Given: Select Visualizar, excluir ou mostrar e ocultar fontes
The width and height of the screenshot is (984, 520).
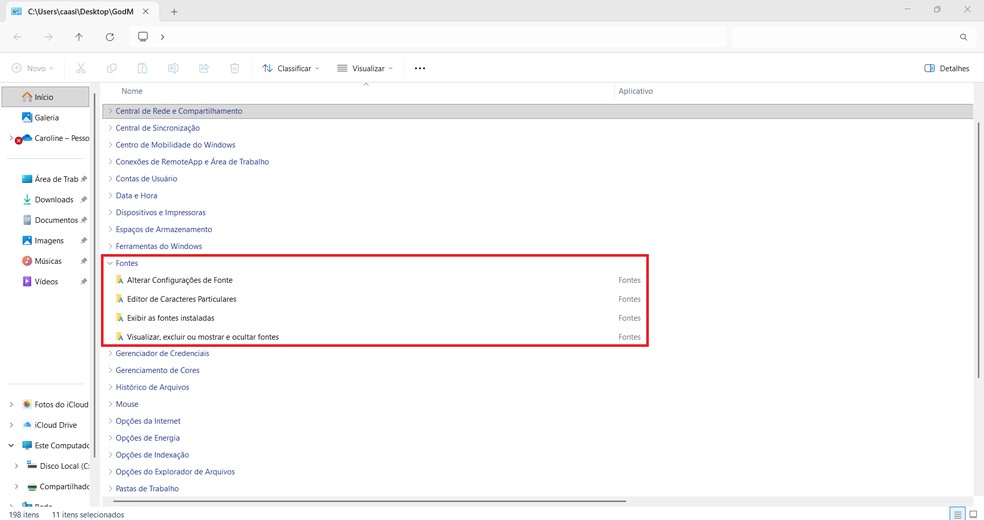Looking at the screenshot, I should click(203, 337).
